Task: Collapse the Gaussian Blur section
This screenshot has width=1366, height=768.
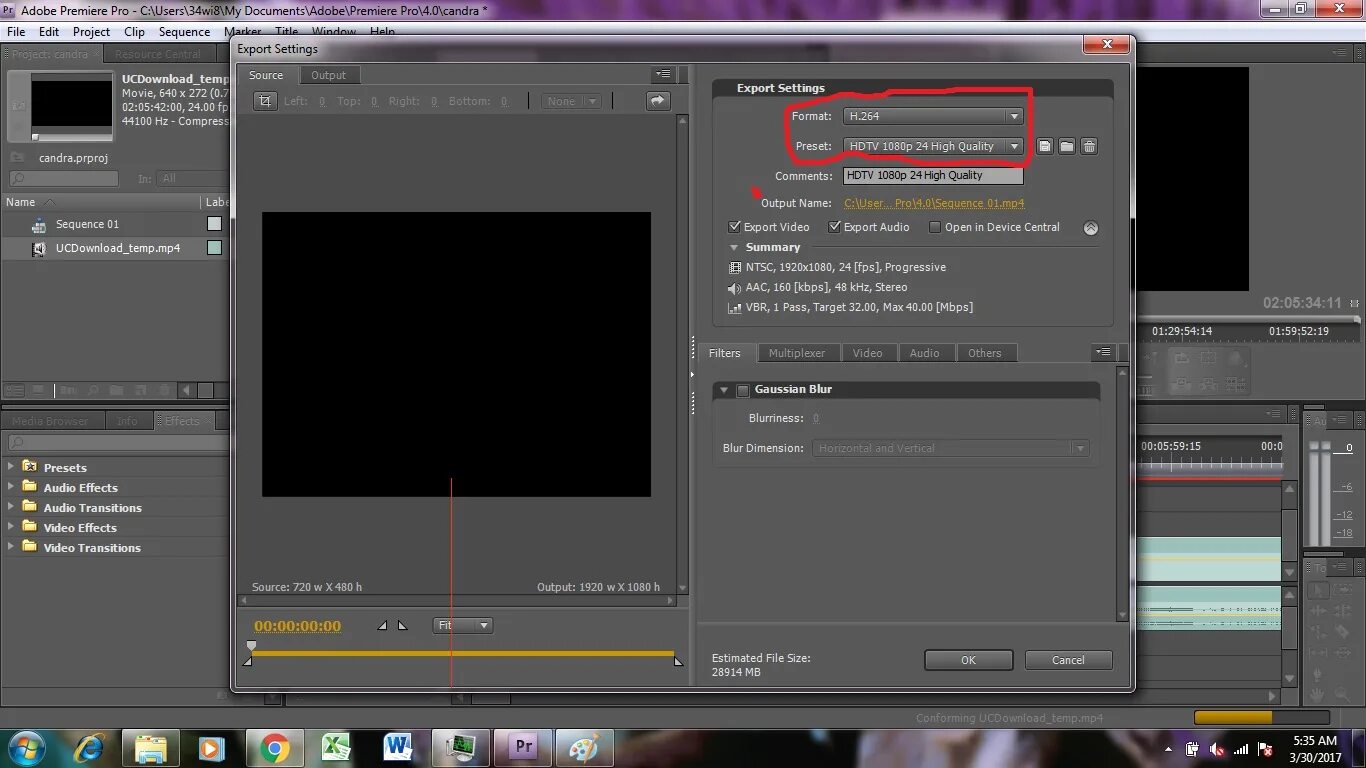Action: 723,390
